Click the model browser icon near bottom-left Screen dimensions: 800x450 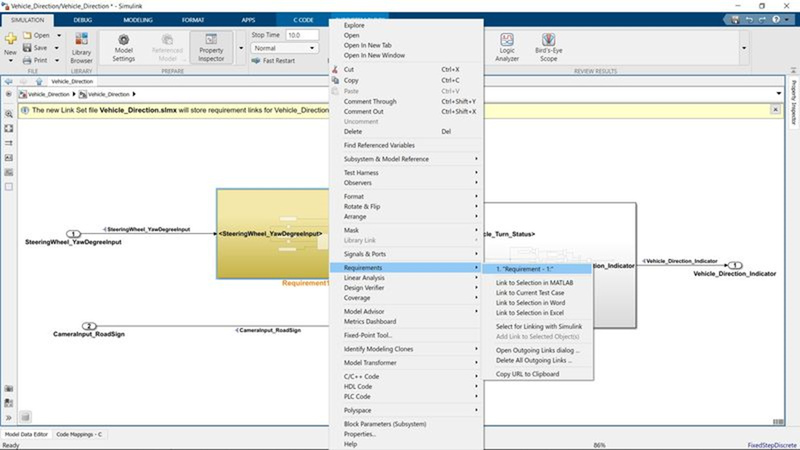tap(26, 417)
